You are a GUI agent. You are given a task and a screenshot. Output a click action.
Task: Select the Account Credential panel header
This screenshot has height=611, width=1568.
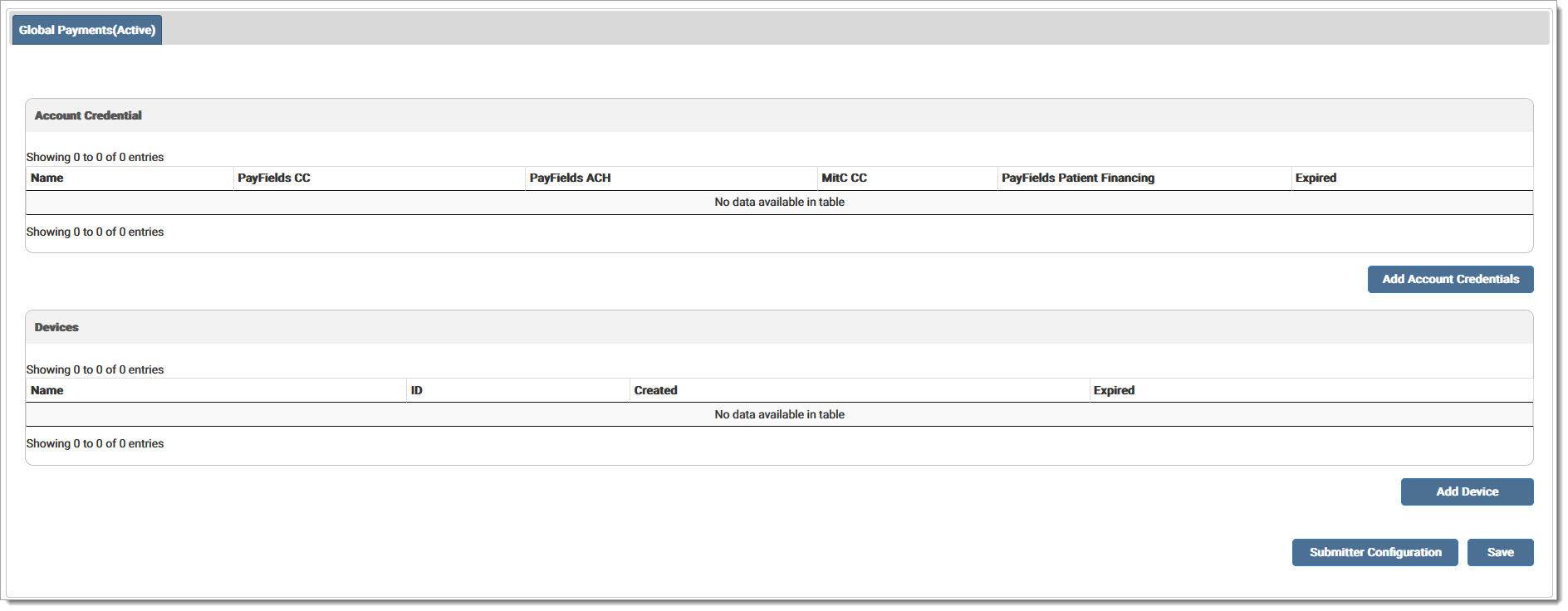click(x=88, y=116)
